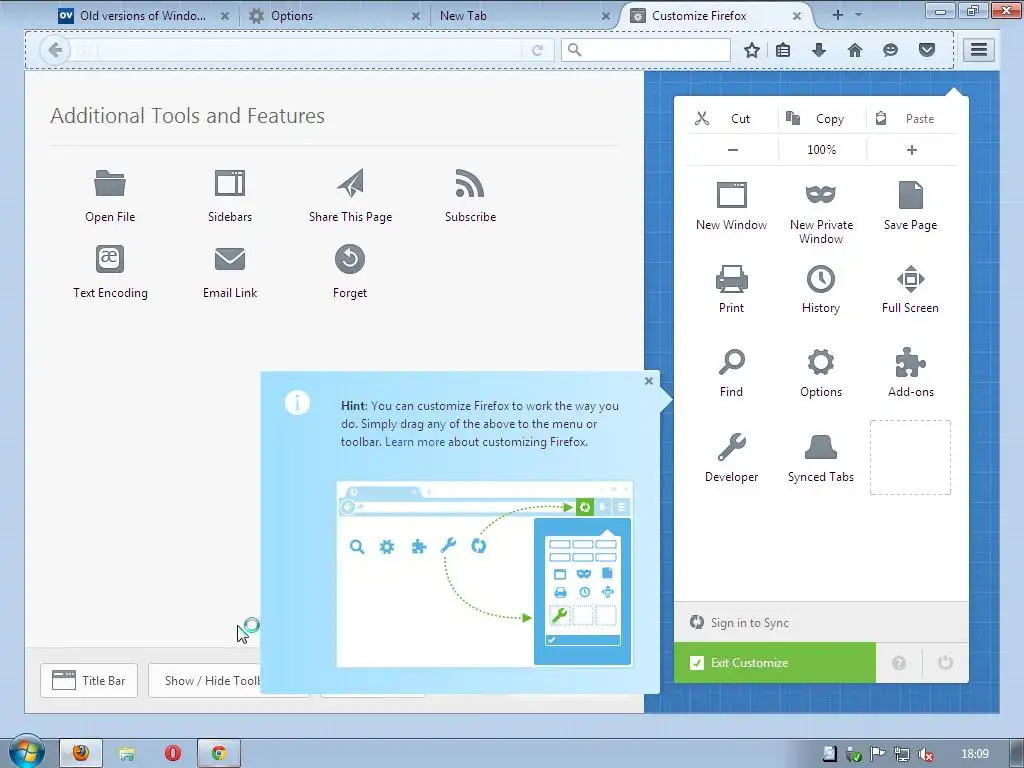Screen dimensions: 1024x768
Task: Click the Share This Page icon
Action: 350,183
